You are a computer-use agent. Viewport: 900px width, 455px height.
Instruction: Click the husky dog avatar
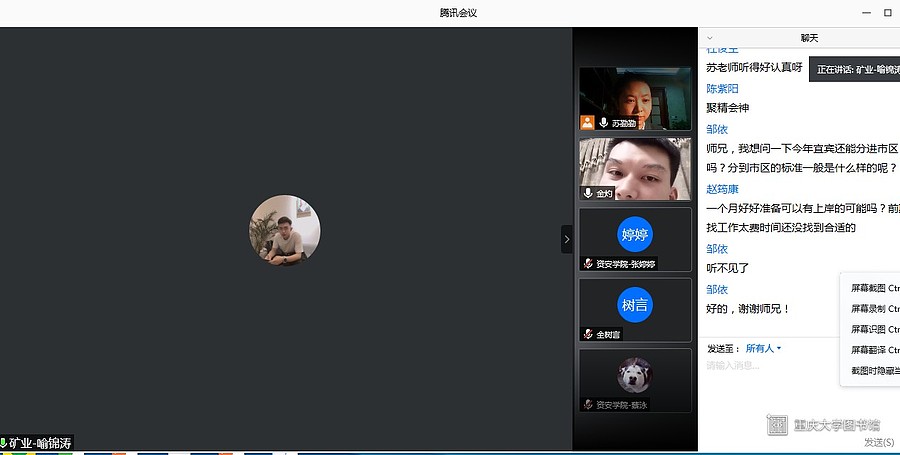click(x=635, y=375)
